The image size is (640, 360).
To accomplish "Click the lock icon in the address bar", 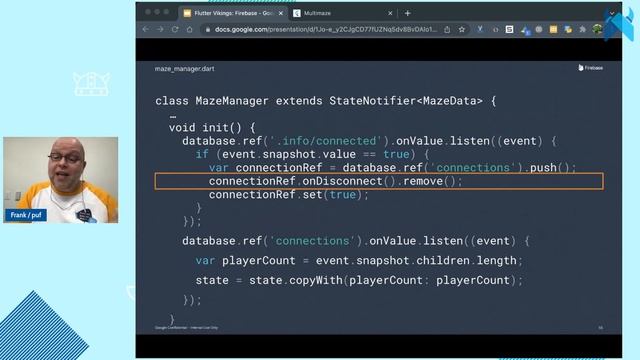I will click(x=208, y=29).
